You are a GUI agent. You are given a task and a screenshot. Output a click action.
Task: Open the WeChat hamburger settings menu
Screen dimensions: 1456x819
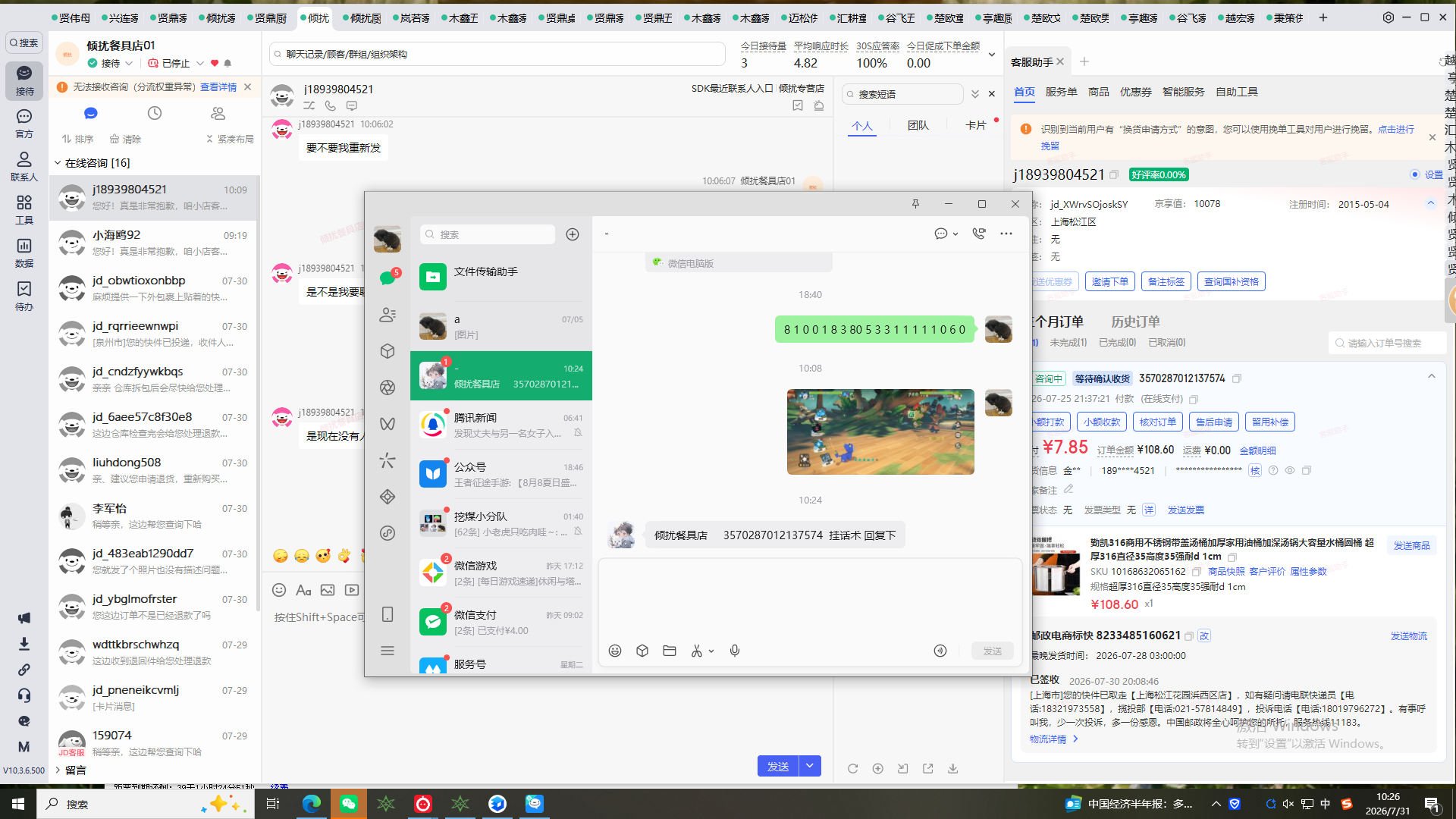388,651
